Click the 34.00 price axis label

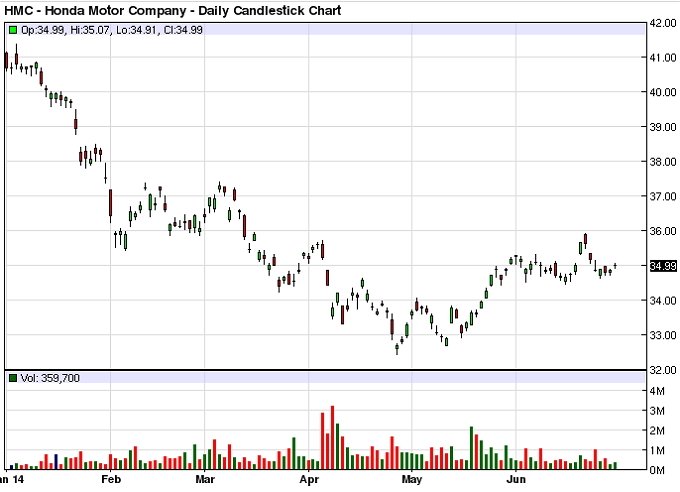tap(663, 301)
